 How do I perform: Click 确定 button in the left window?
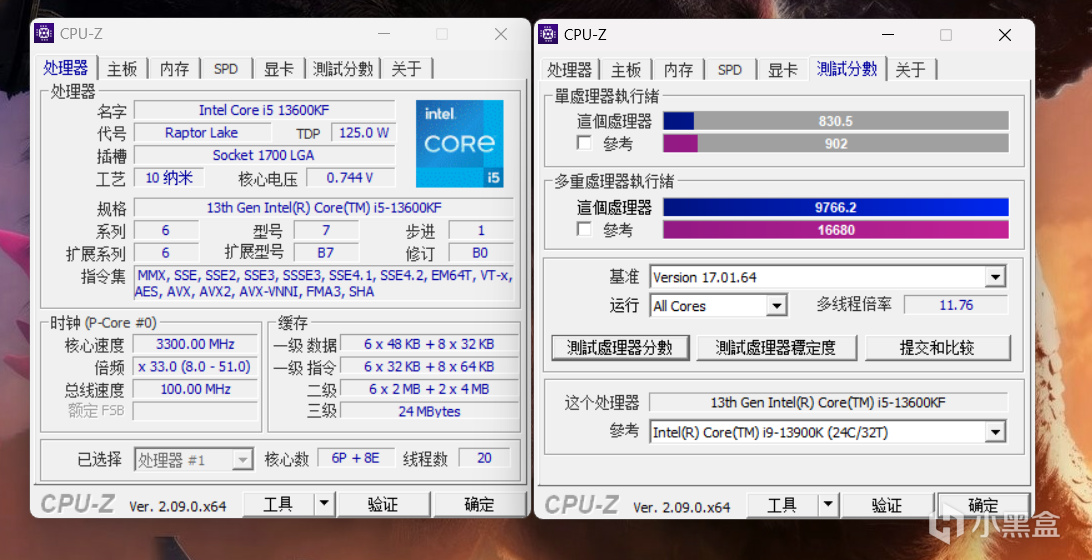point(479,504)
